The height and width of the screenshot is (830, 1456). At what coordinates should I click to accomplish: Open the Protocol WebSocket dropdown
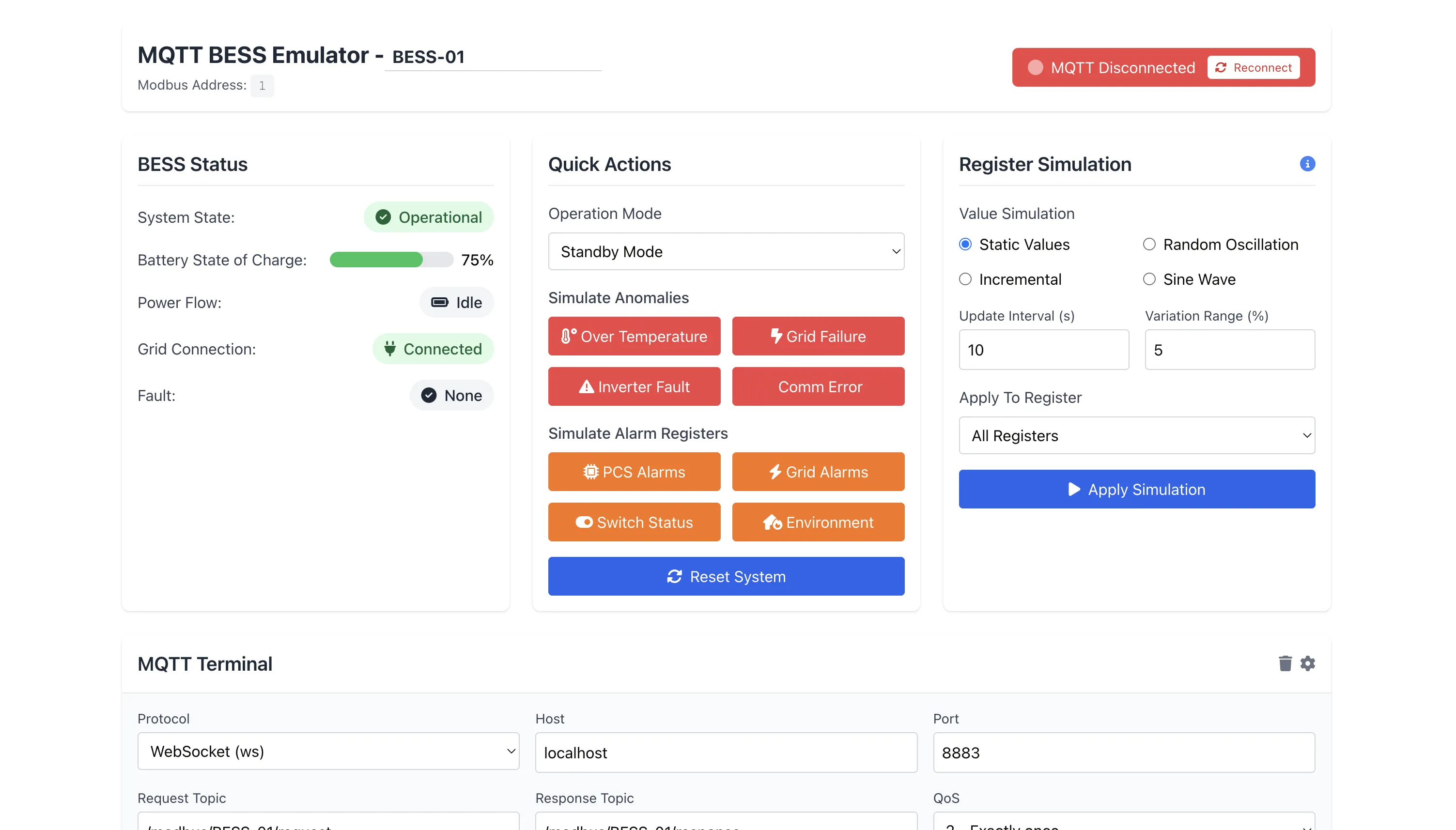(328, 751)
